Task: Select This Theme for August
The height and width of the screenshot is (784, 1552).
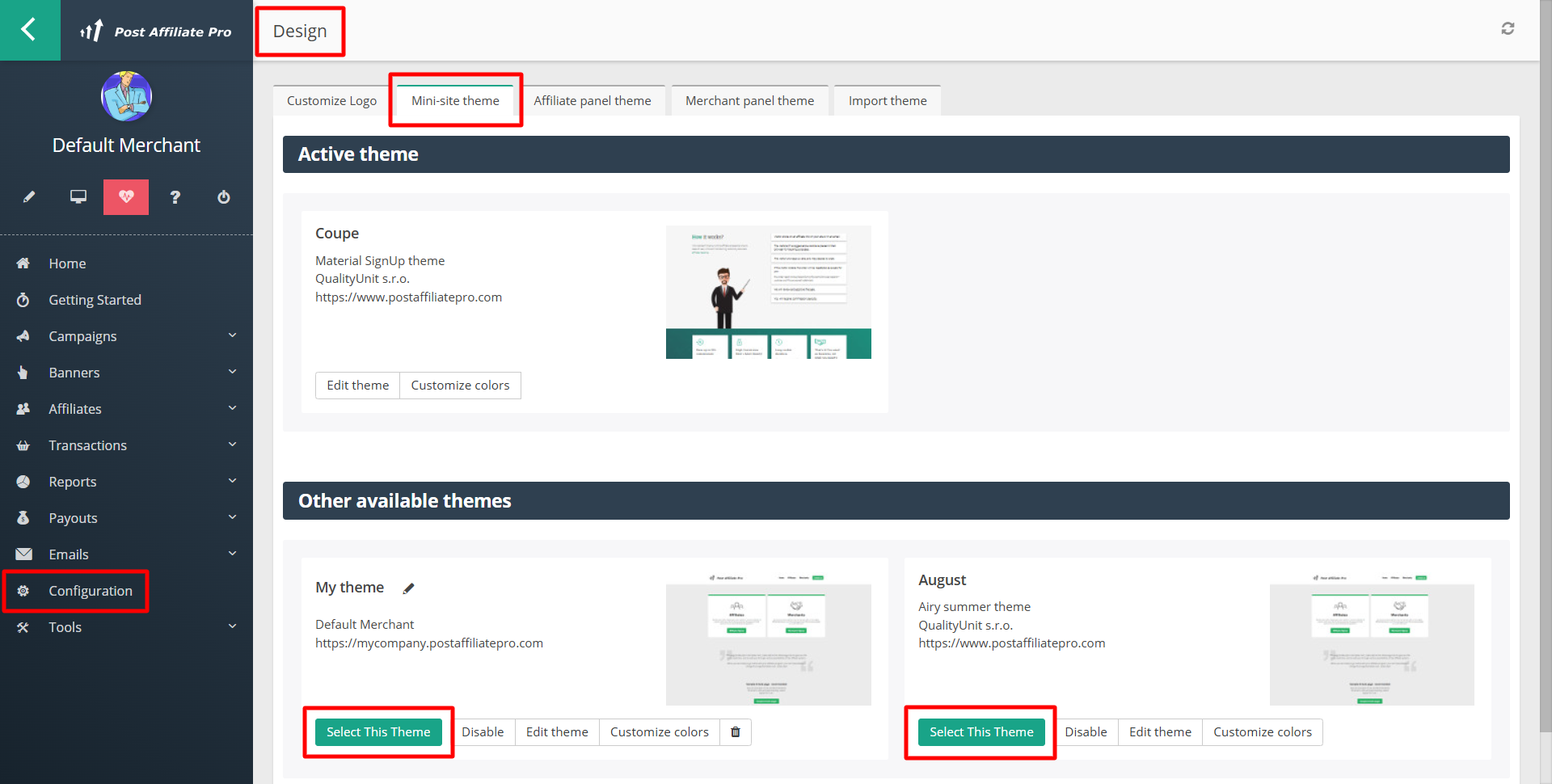Action: (981, 732)
